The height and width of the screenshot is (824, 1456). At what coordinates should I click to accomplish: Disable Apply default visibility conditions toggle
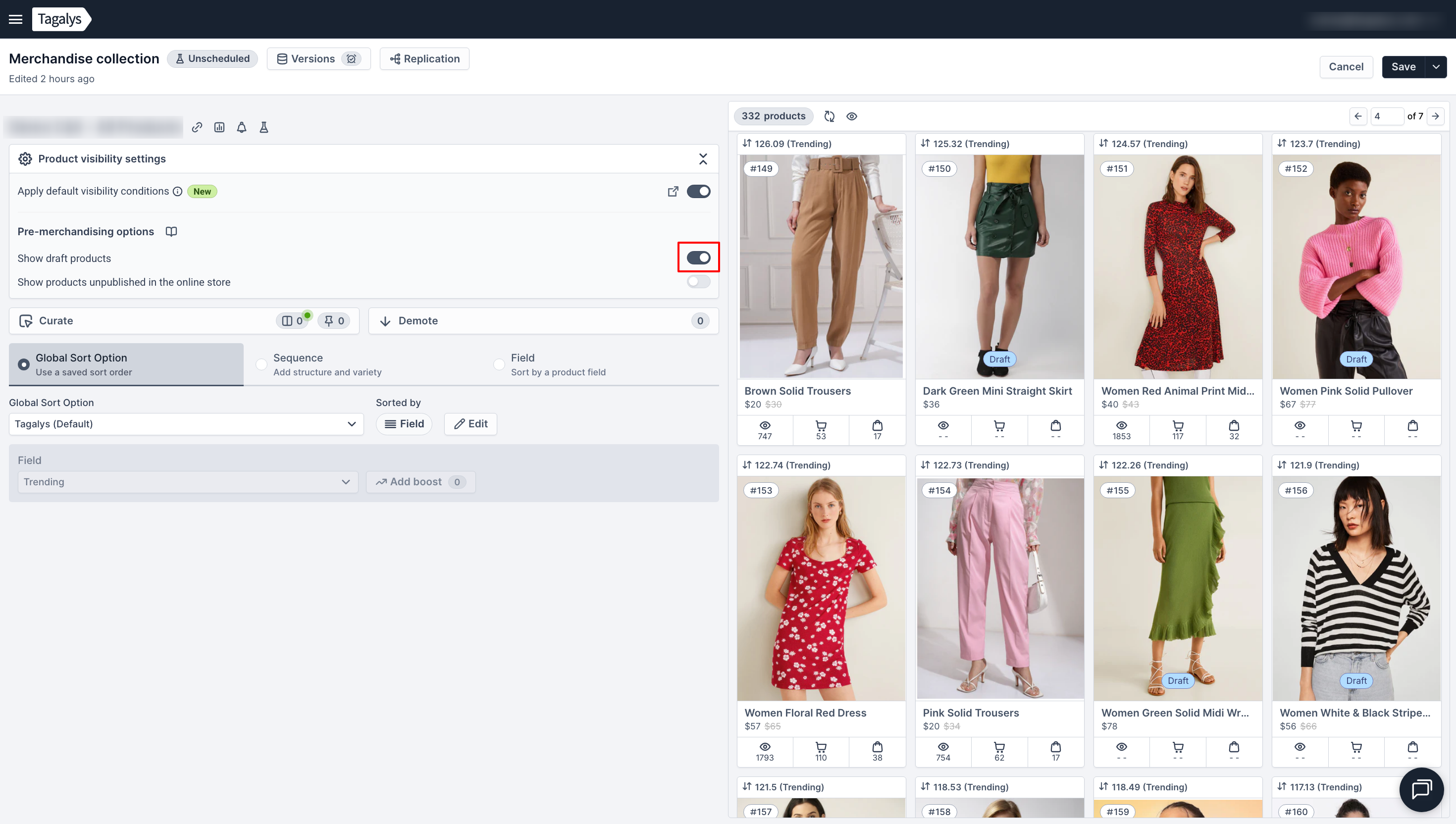coord(698,191)
